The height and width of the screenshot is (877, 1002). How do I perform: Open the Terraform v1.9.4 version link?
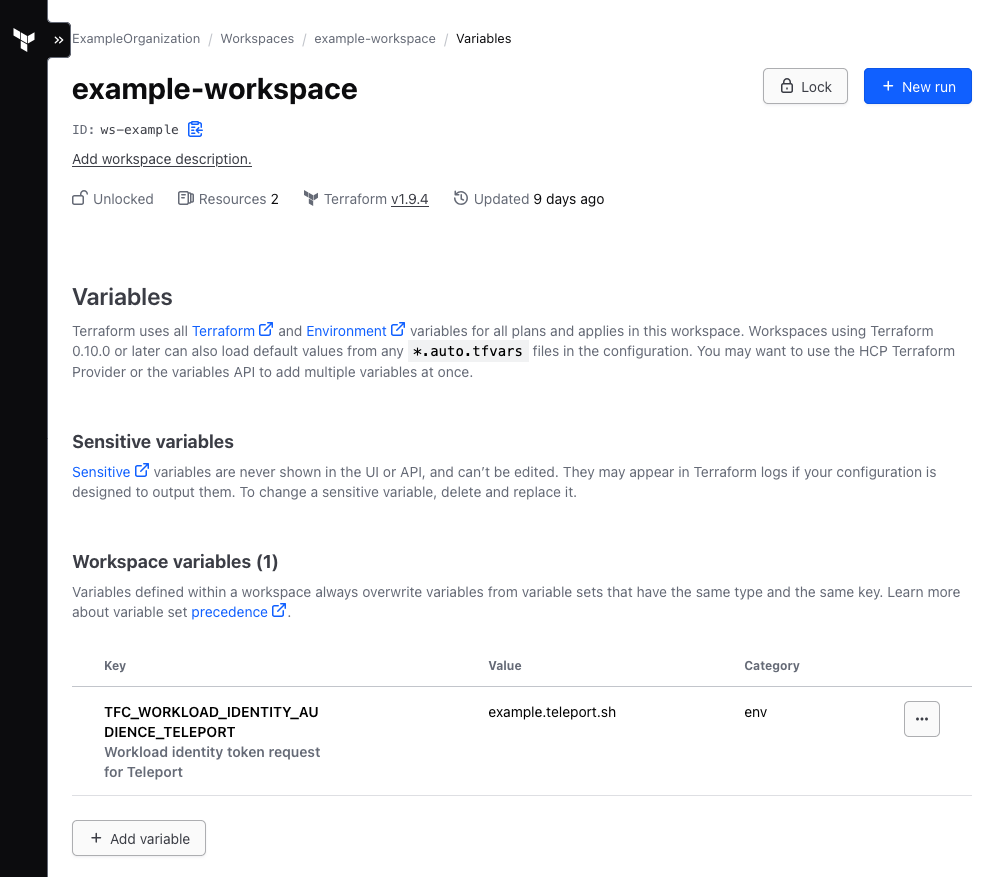tap(410, 198)
